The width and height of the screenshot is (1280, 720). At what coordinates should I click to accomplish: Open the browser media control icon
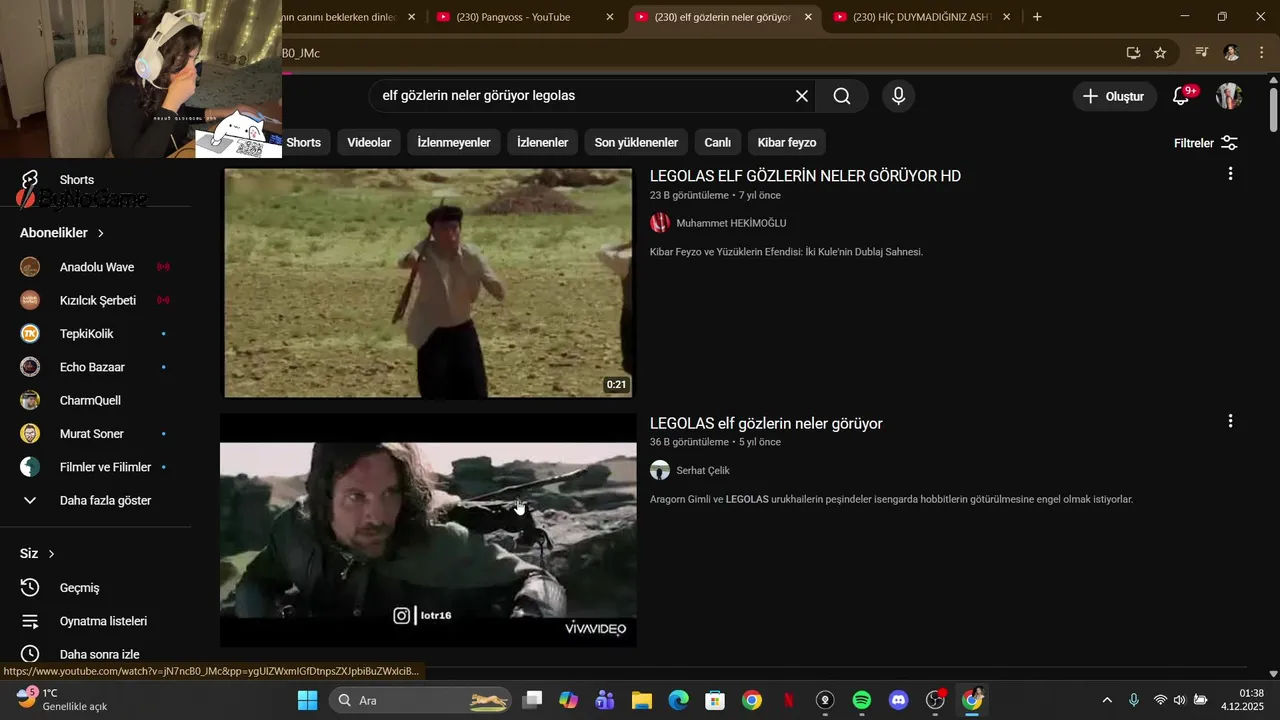point(1202,53)
